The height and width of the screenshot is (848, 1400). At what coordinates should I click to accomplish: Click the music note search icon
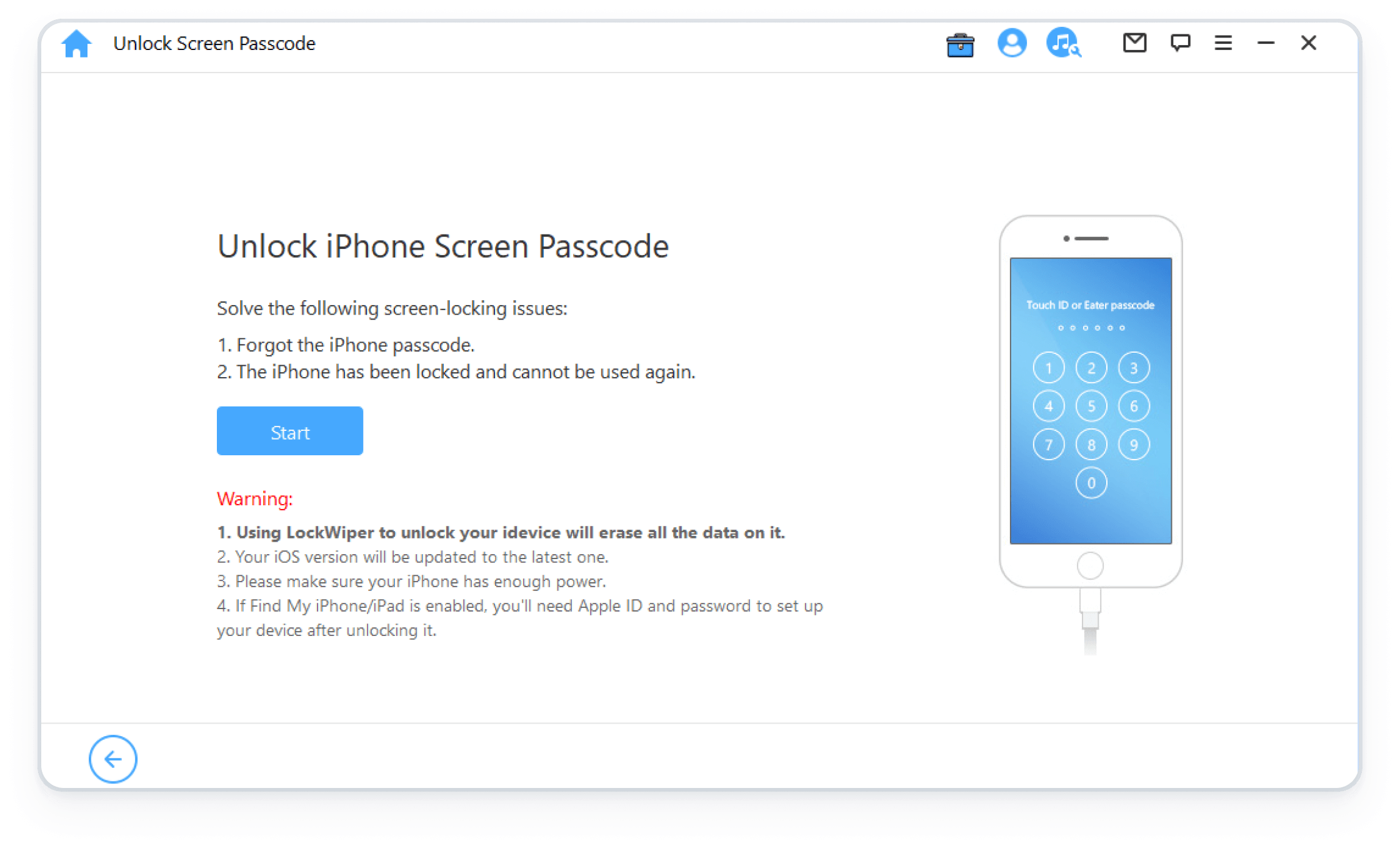pos(1063,43)
